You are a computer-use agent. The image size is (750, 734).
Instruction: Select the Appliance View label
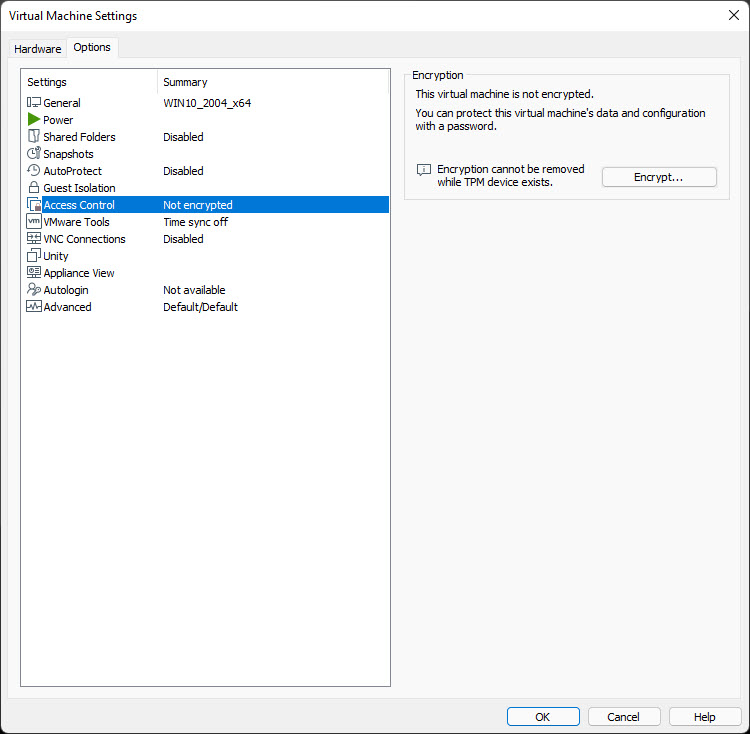tap(79, 273)
